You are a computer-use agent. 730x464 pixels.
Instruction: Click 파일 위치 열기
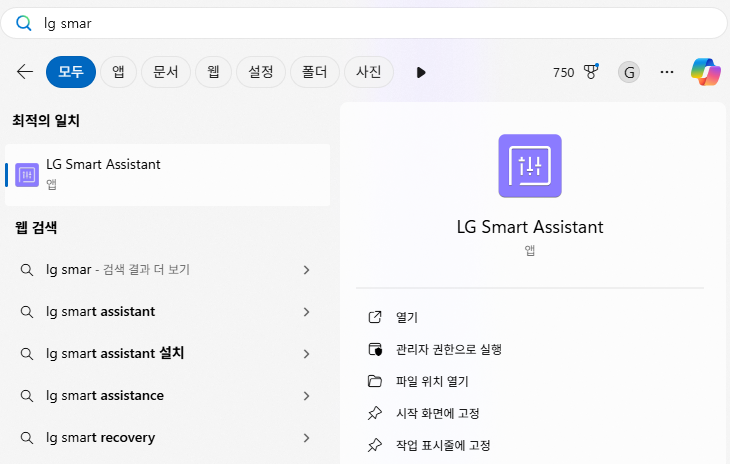click(x=432, y=382)
